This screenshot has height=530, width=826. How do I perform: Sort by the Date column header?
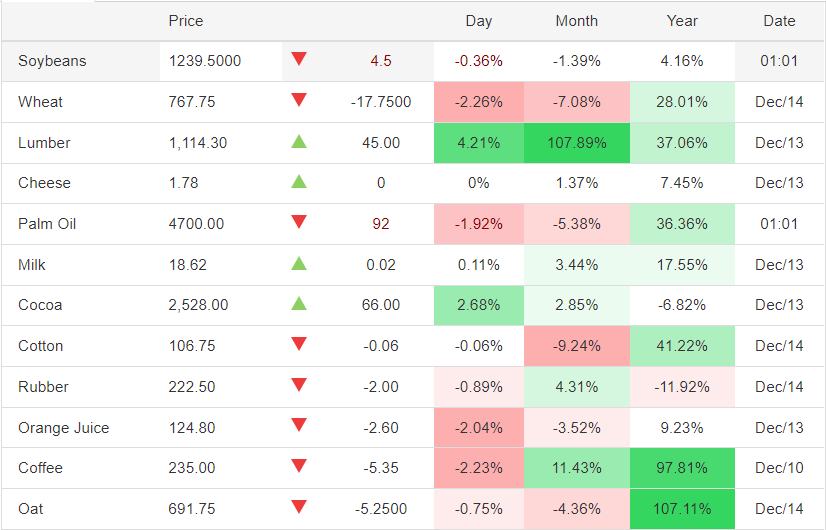pos(779,21)
